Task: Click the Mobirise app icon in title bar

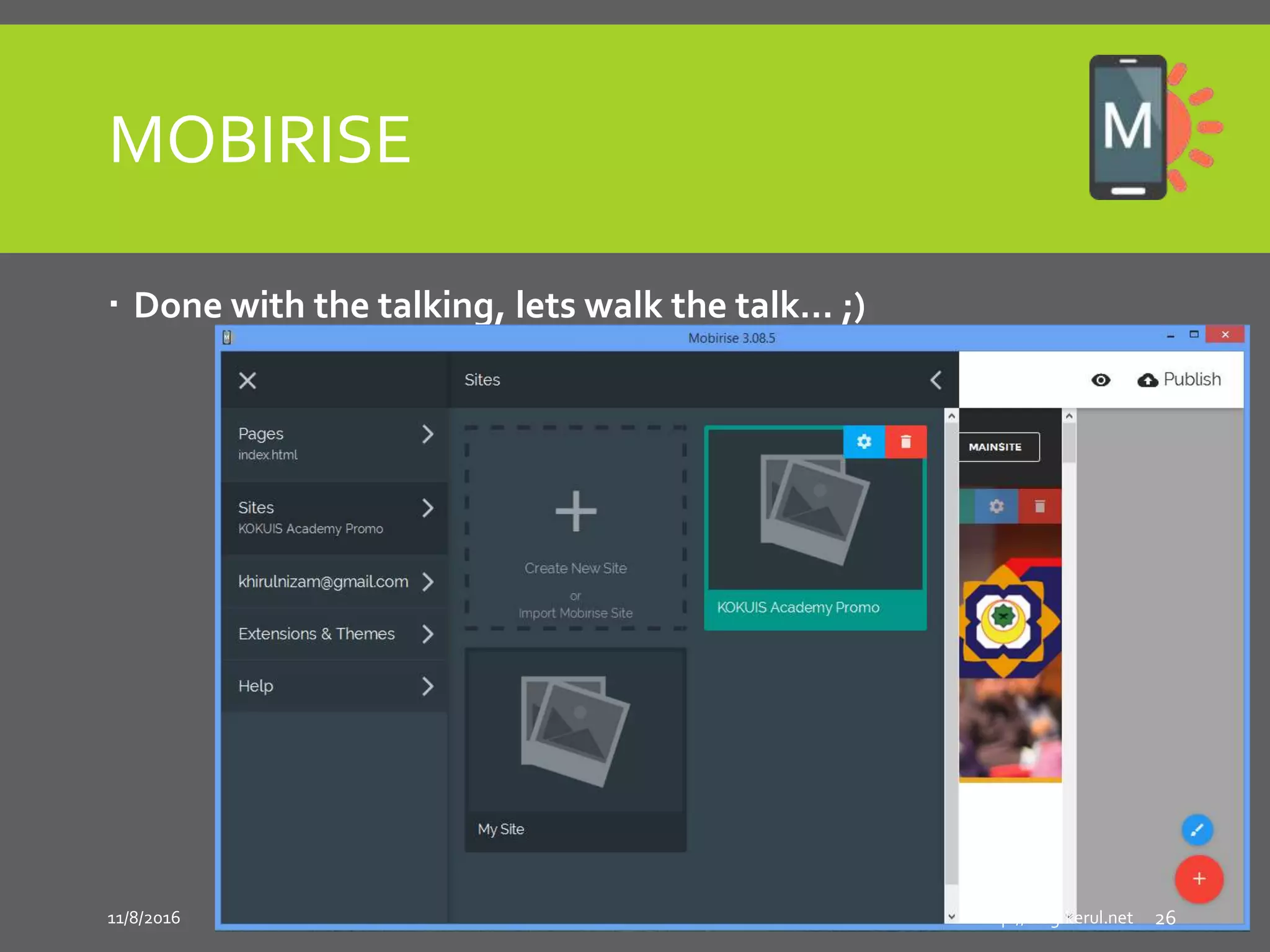Action: tap(228, 337)
